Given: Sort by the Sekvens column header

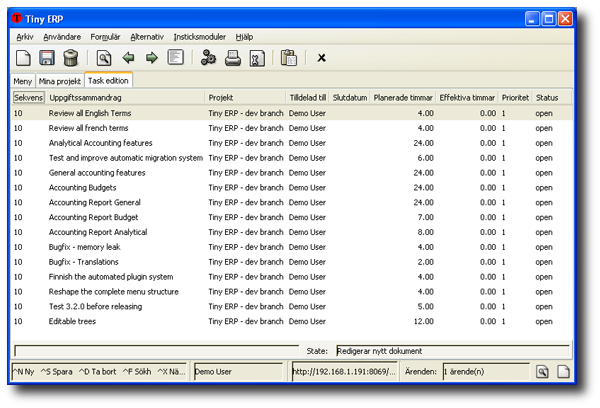Looking at the screenshot, I should 28,98.
